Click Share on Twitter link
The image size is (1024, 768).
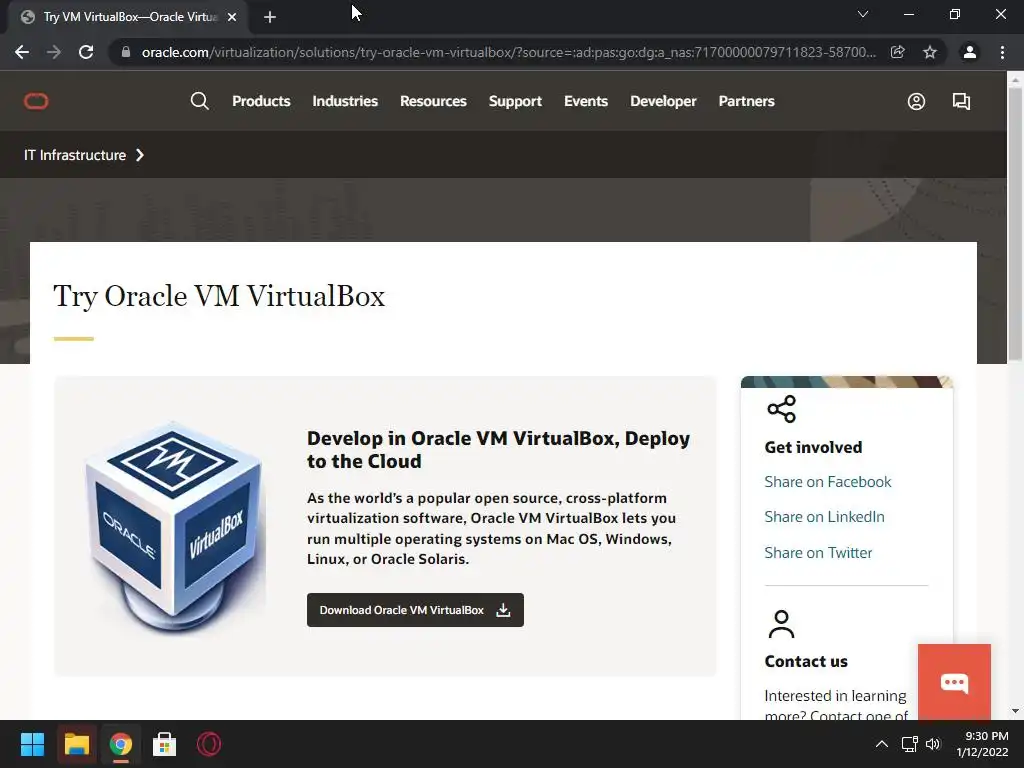818,553
